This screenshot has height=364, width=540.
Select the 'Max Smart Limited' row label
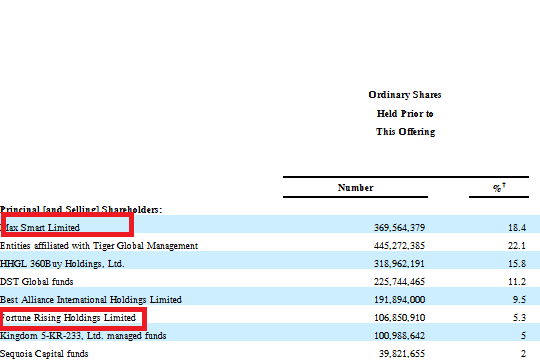point(40,228)
